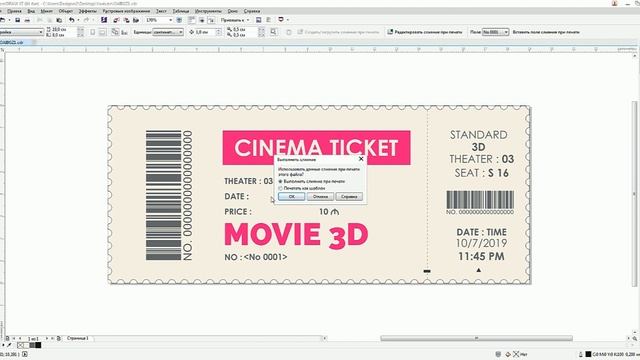Click the dark gray swatch in palette

tap(32, 345)
